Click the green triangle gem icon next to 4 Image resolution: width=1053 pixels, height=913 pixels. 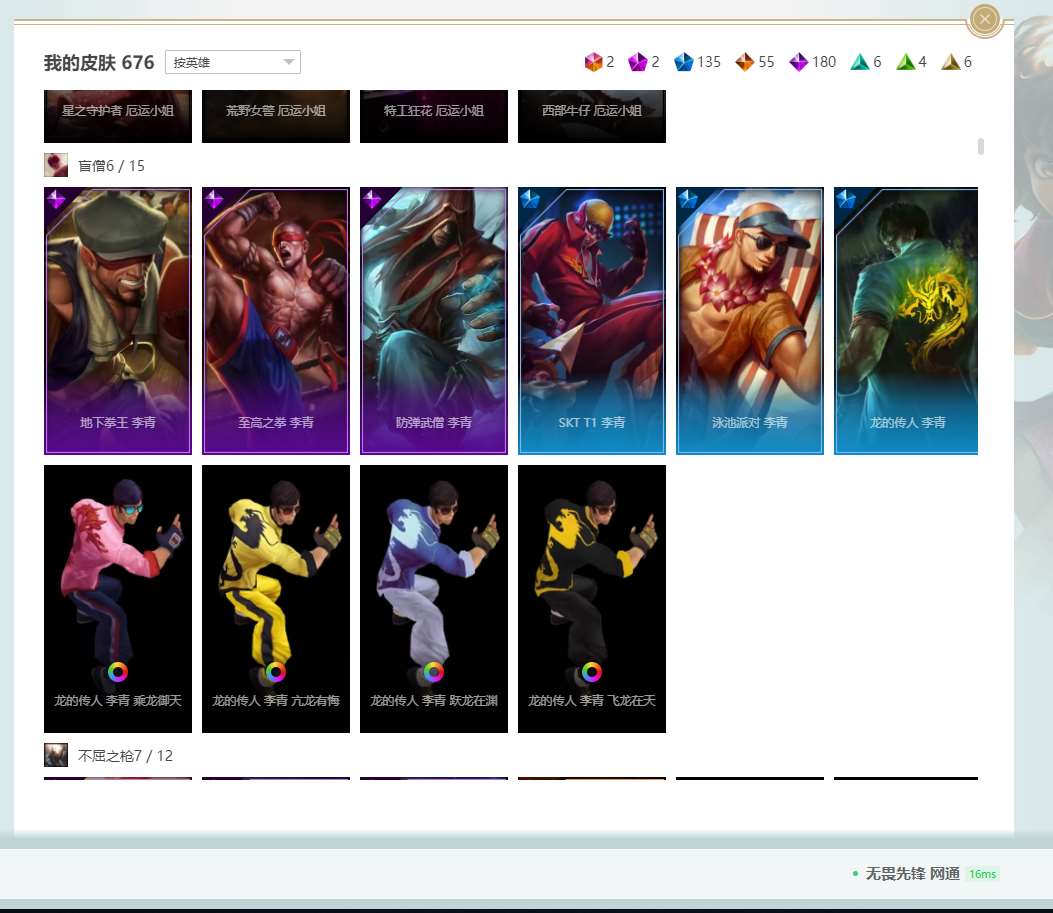(x=906, y=62)
